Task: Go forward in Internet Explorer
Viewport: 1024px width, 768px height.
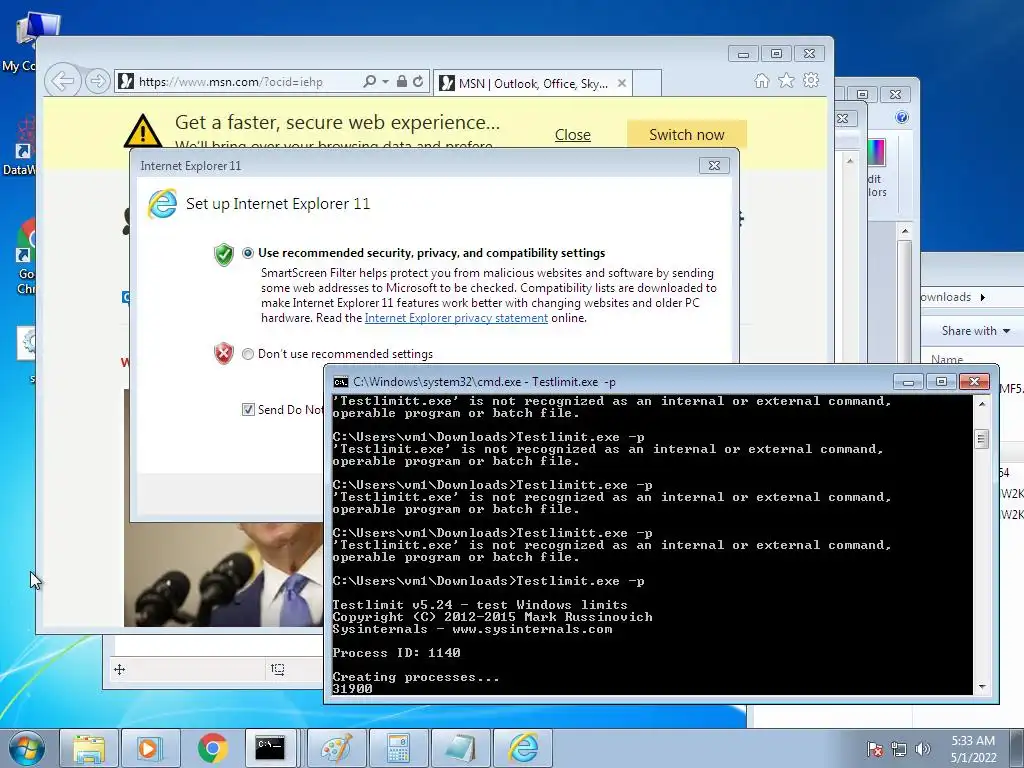Action: coord(97,82)
